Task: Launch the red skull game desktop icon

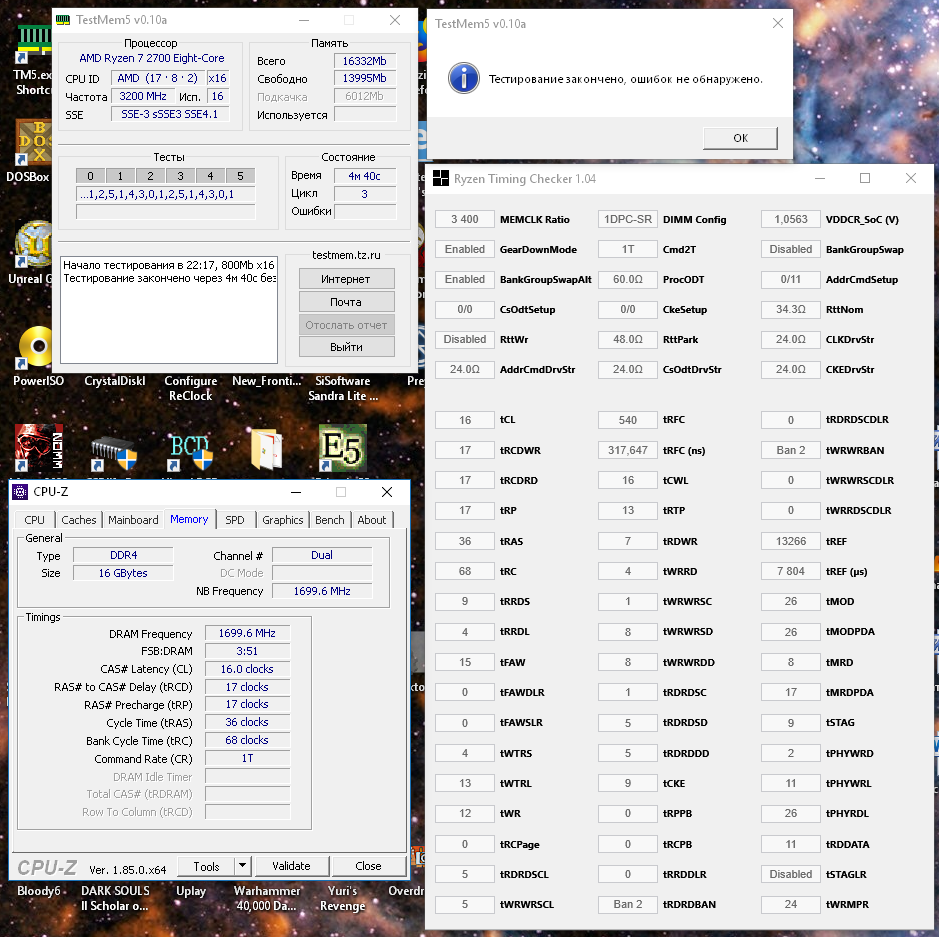Action: coord(38,447)
